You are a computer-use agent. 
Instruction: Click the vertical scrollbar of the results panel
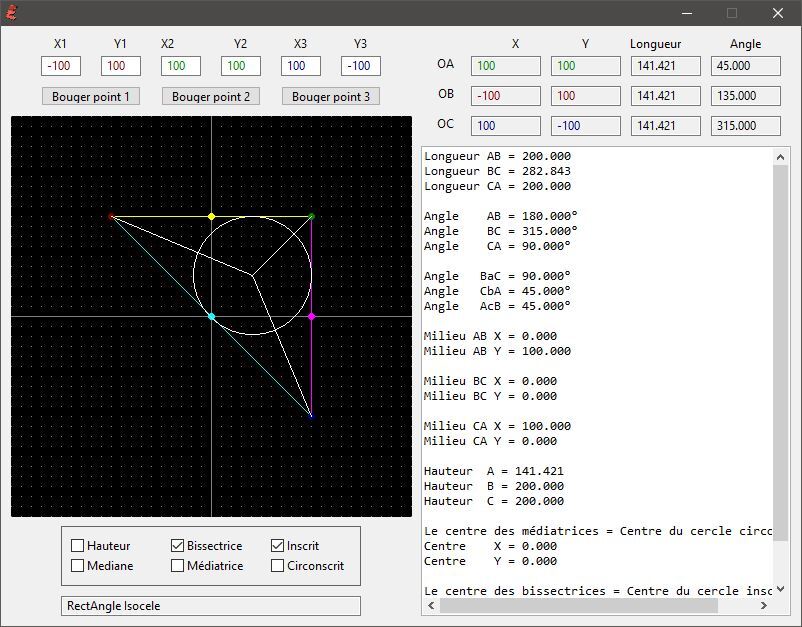point(781,350)
